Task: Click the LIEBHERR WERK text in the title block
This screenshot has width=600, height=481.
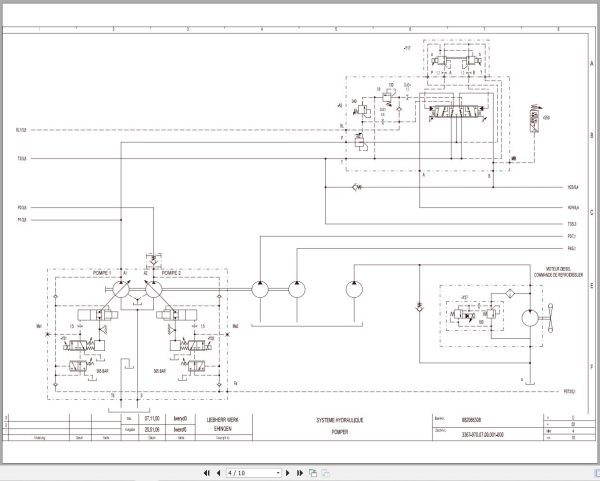Action: (223, 420)
